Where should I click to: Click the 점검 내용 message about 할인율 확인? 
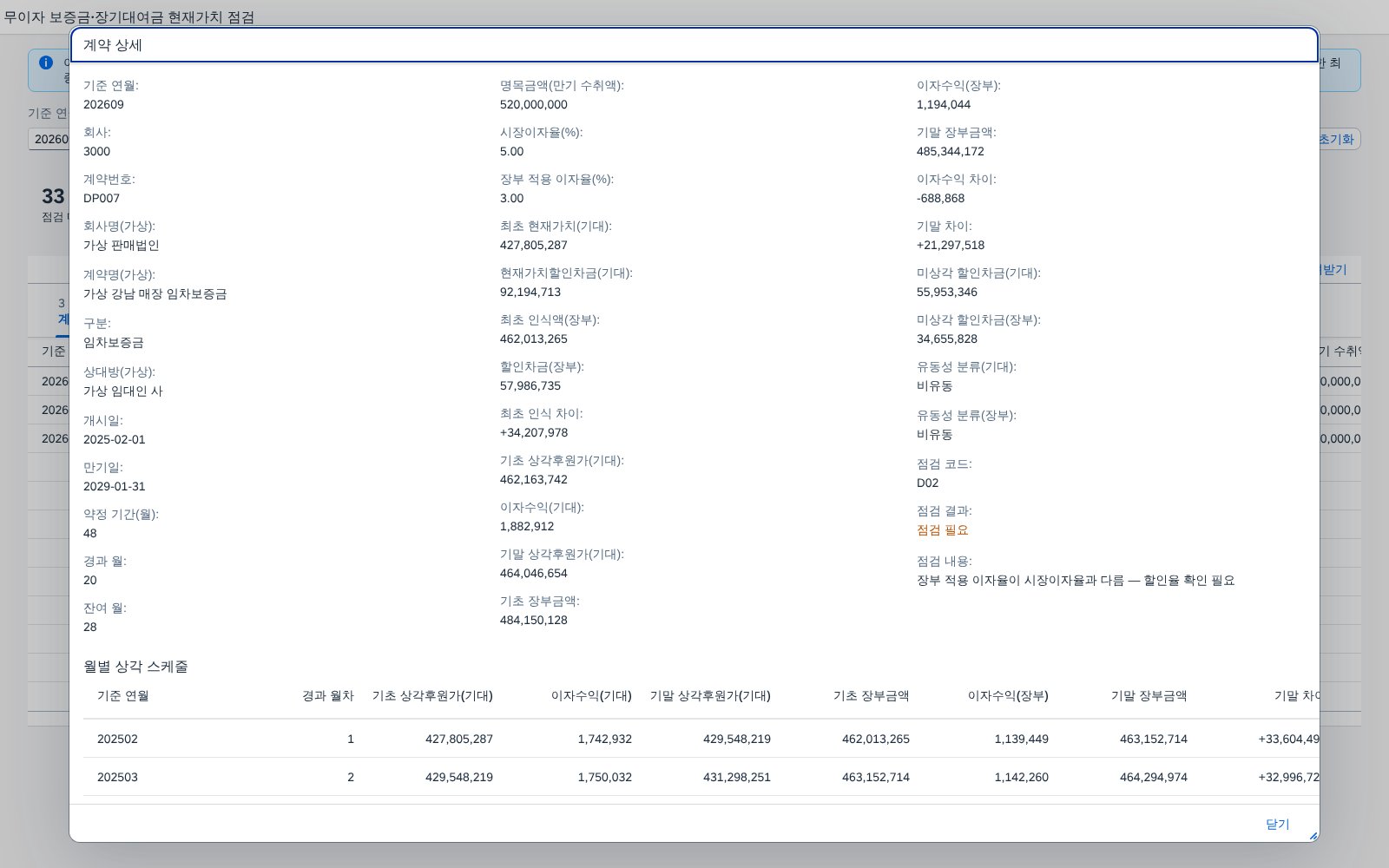(x=1076, y=580)
